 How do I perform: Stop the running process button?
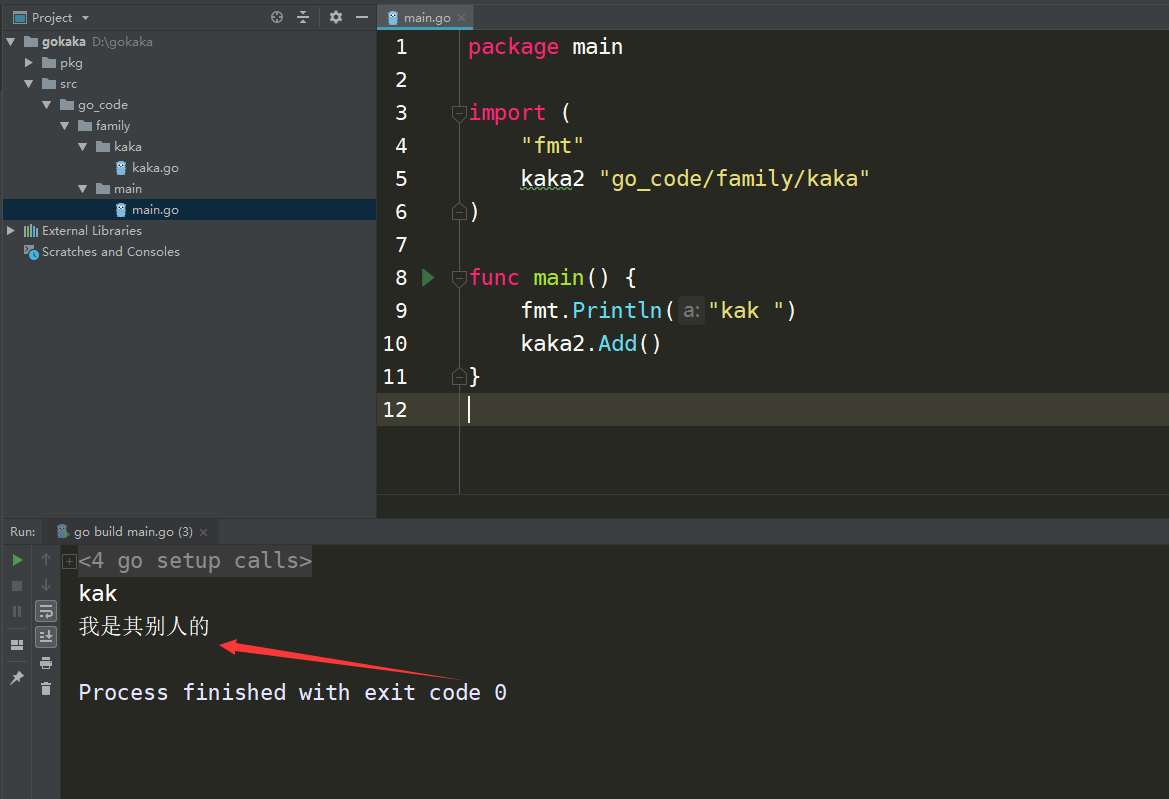tap(17, 586)
